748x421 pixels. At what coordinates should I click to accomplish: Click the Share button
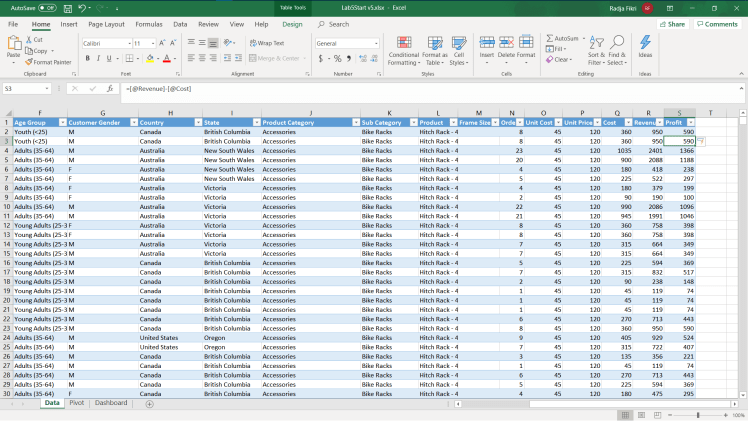[673, 24]
